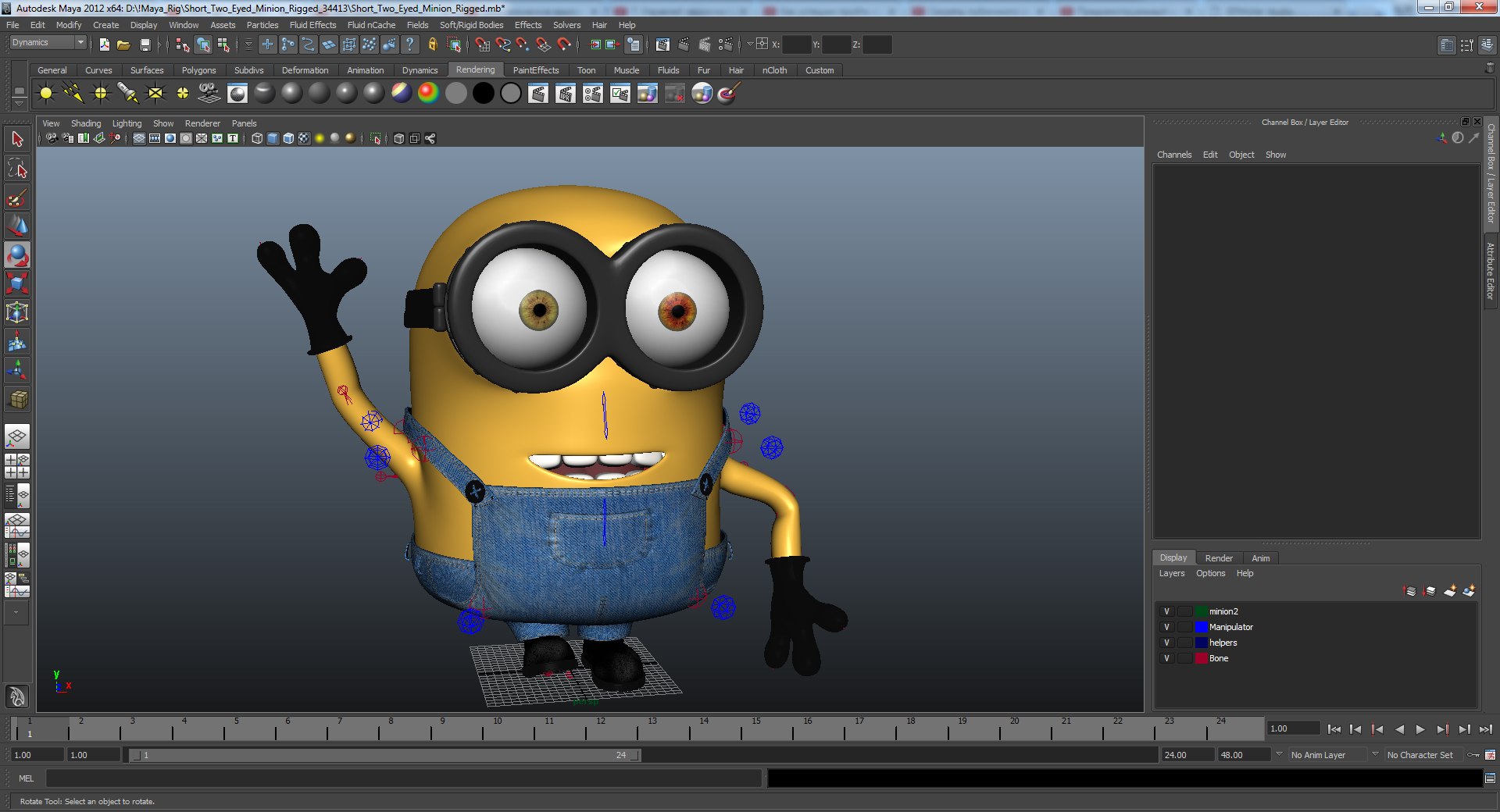This screenshot has width=1500, height=812.
Task: Toggle display type box for minion2 layer
Action: coord(1185,611)
